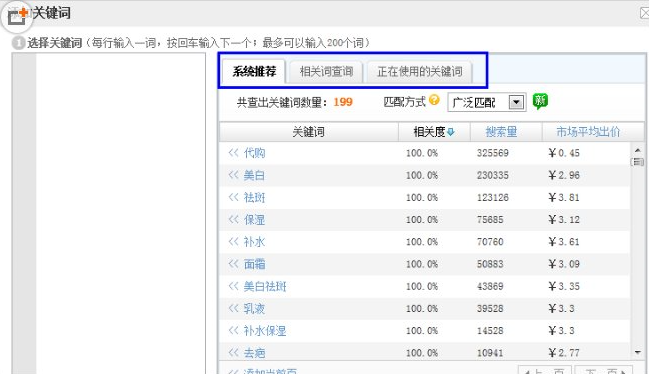Switch to the 系统推荐 tab

(254, 72)
